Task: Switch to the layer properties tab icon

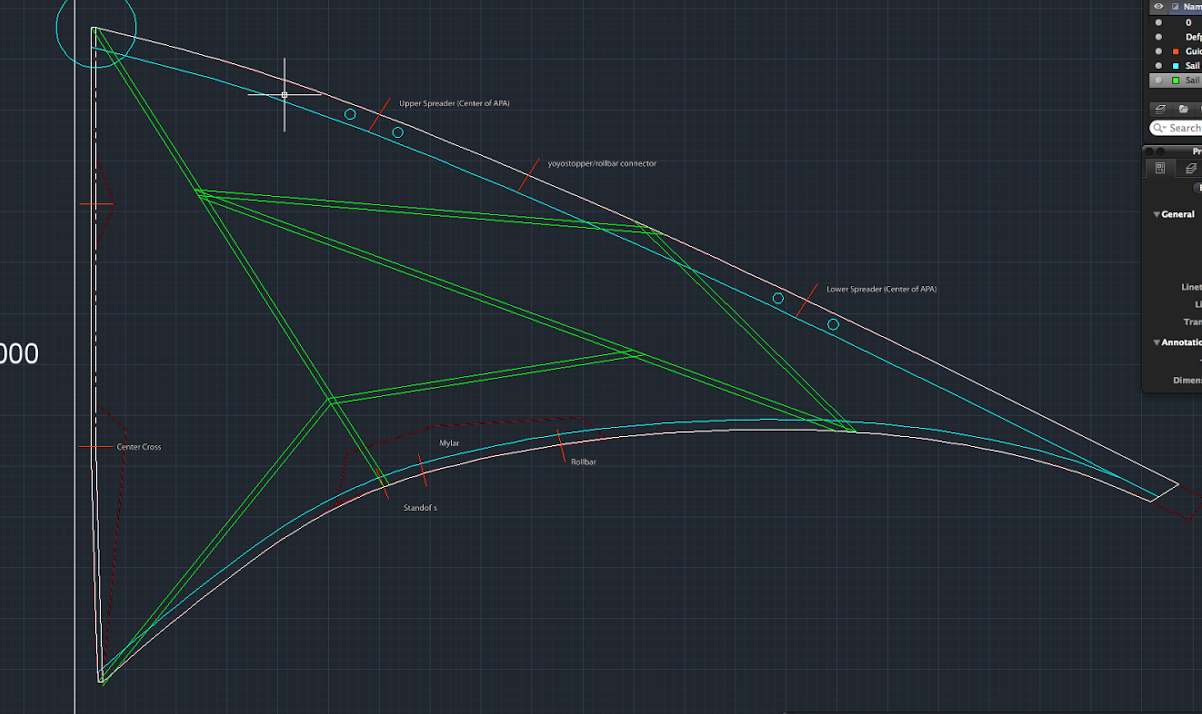Action: click(x=1190, y=169)
